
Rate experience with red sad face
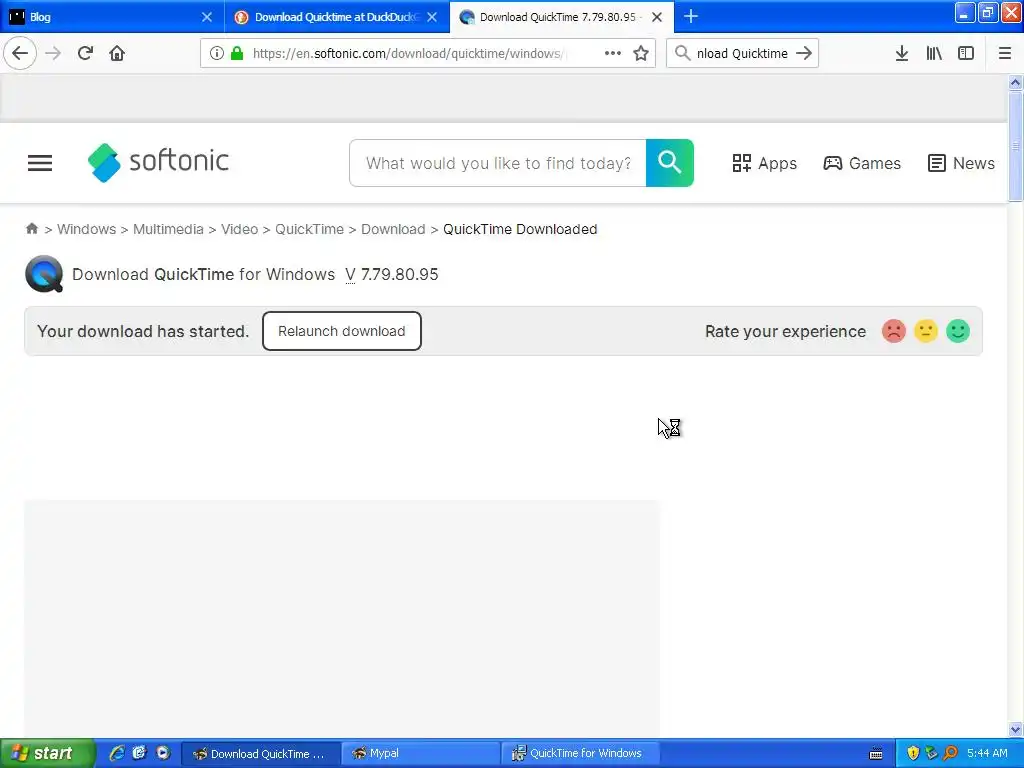point(893,331)
